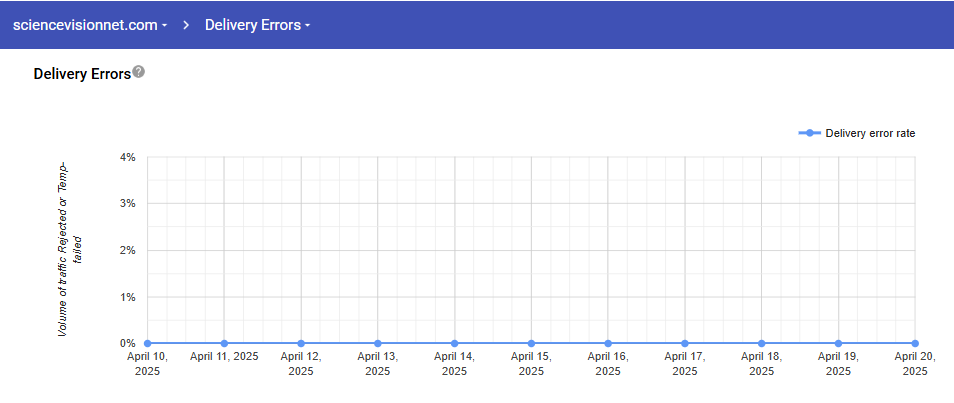The height and width of the screenshot is (403, 954).
Task: Select the April 14, 2025 data point
Action: 455,343
